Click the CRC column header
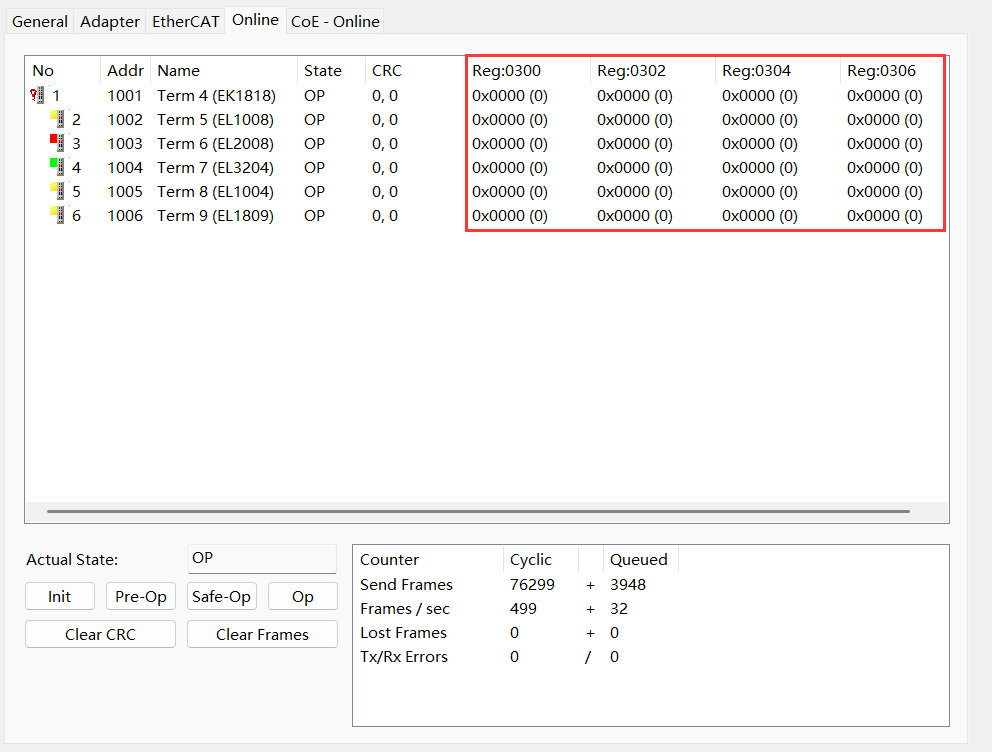 (415, 71)
